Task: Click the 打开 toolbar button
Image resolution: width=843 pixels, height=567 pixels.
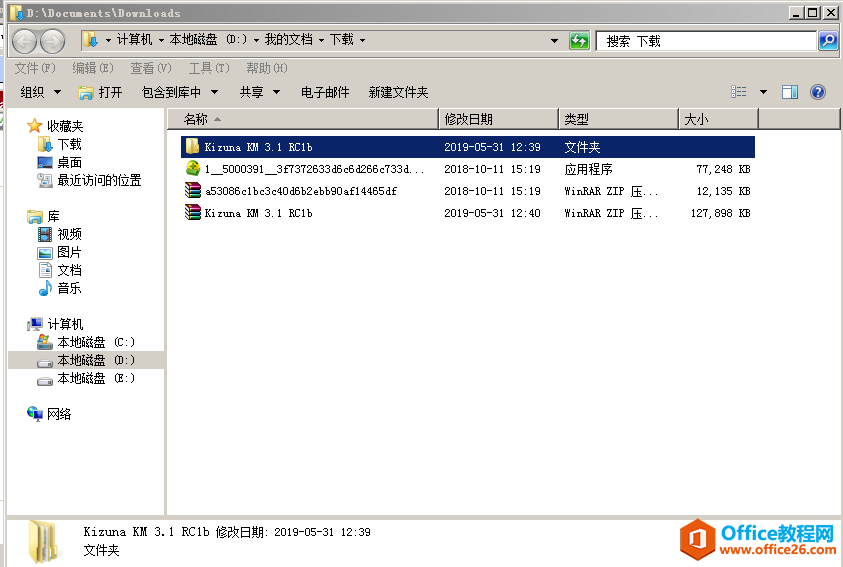Action: 101,92
